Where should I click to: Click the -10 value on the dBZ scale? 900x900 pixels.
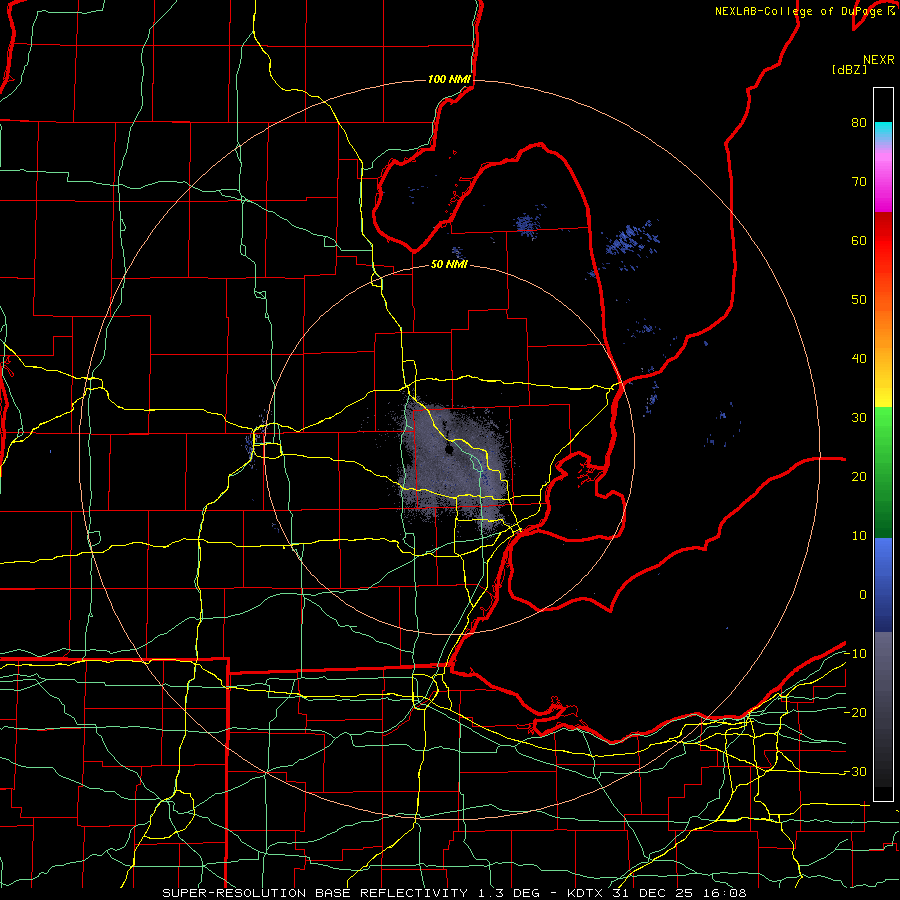855,654
